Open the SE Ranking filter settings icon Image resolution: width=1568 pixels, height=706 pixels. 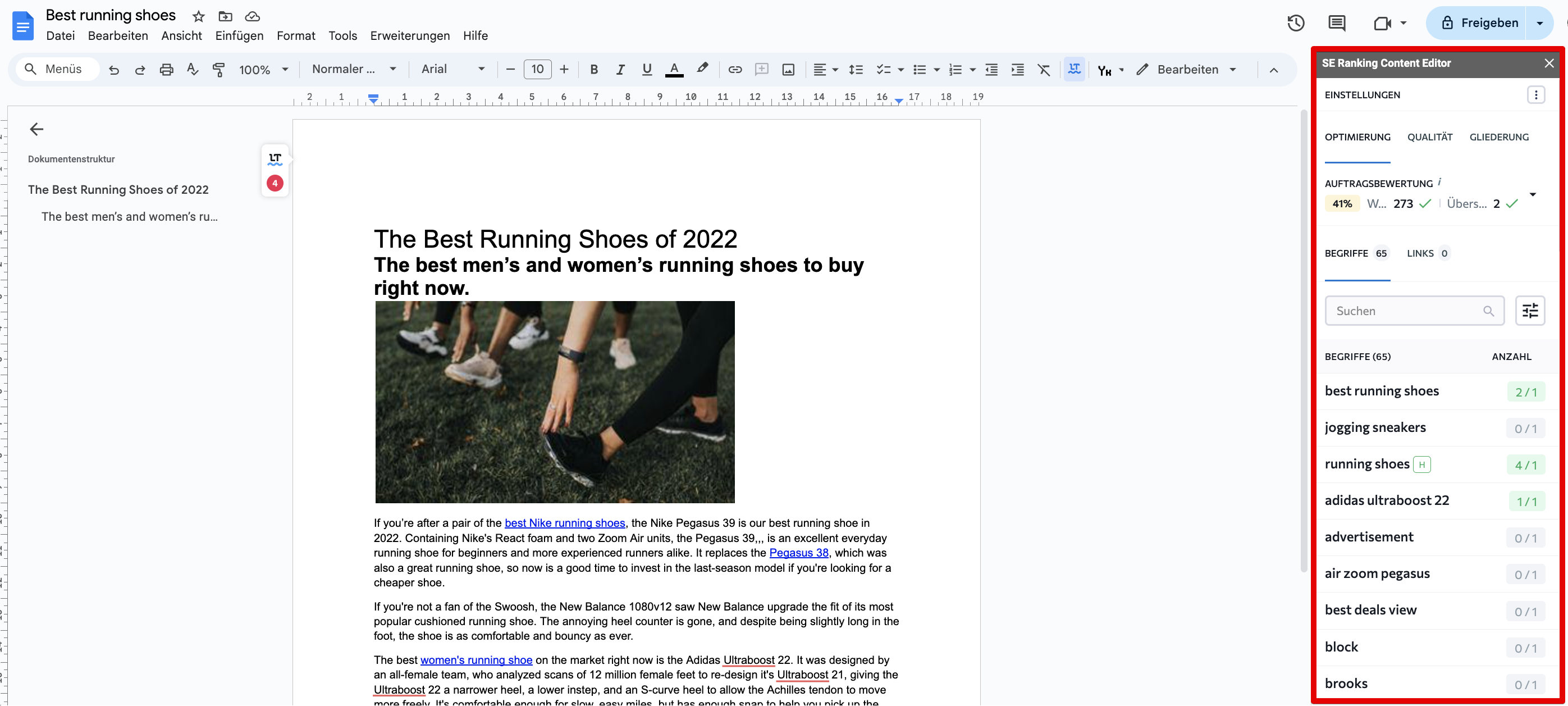(1531, 311)
